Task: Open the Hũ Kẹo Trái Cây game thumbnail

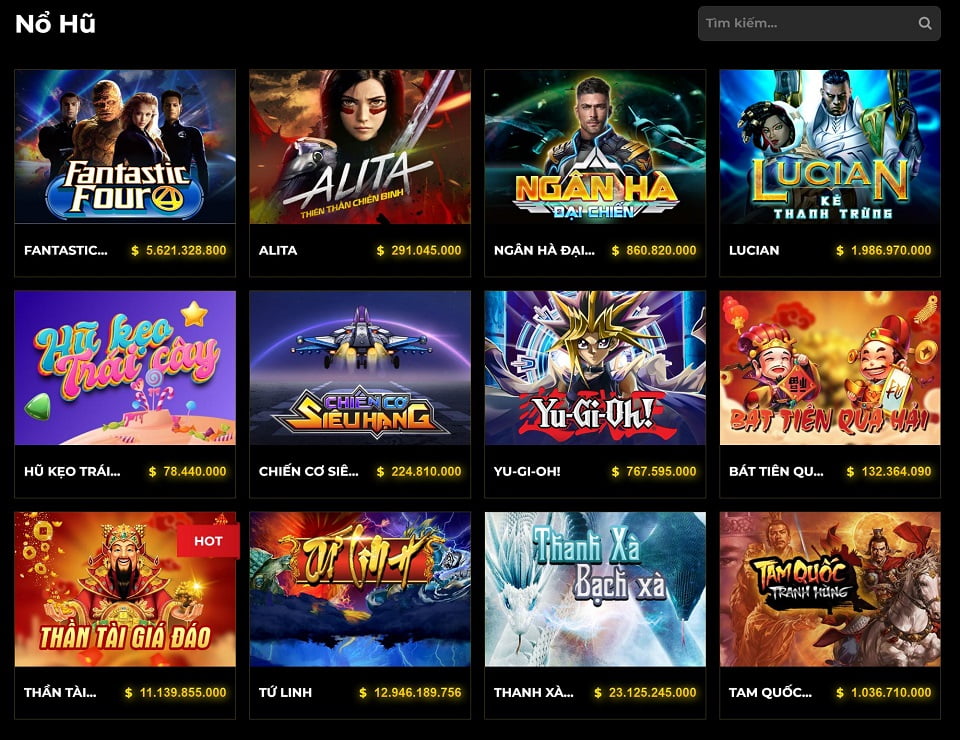Action: [125, 368]
